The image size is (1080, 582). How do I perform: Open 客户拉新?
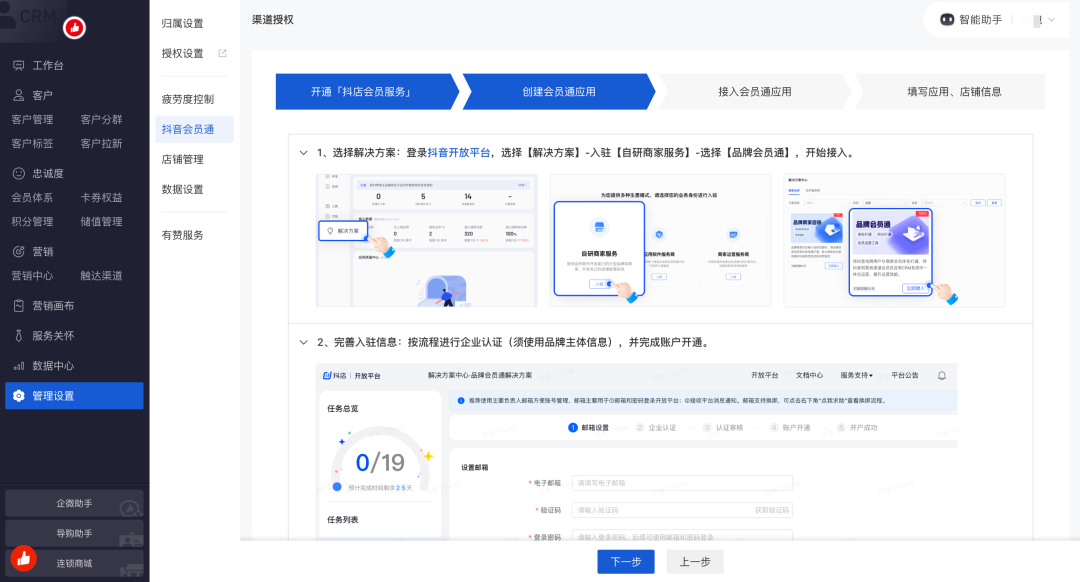[101, 143]
